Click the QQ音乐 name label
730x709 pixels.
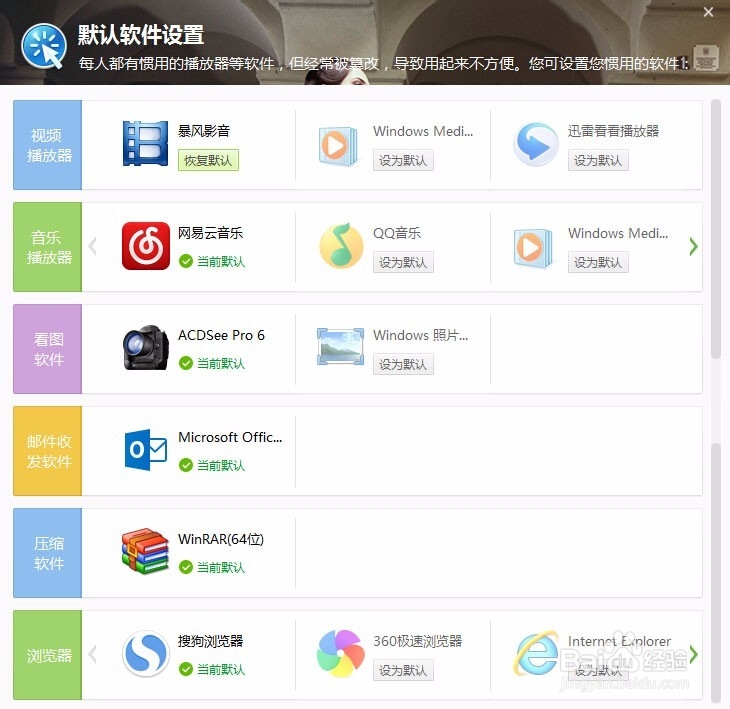397,233
